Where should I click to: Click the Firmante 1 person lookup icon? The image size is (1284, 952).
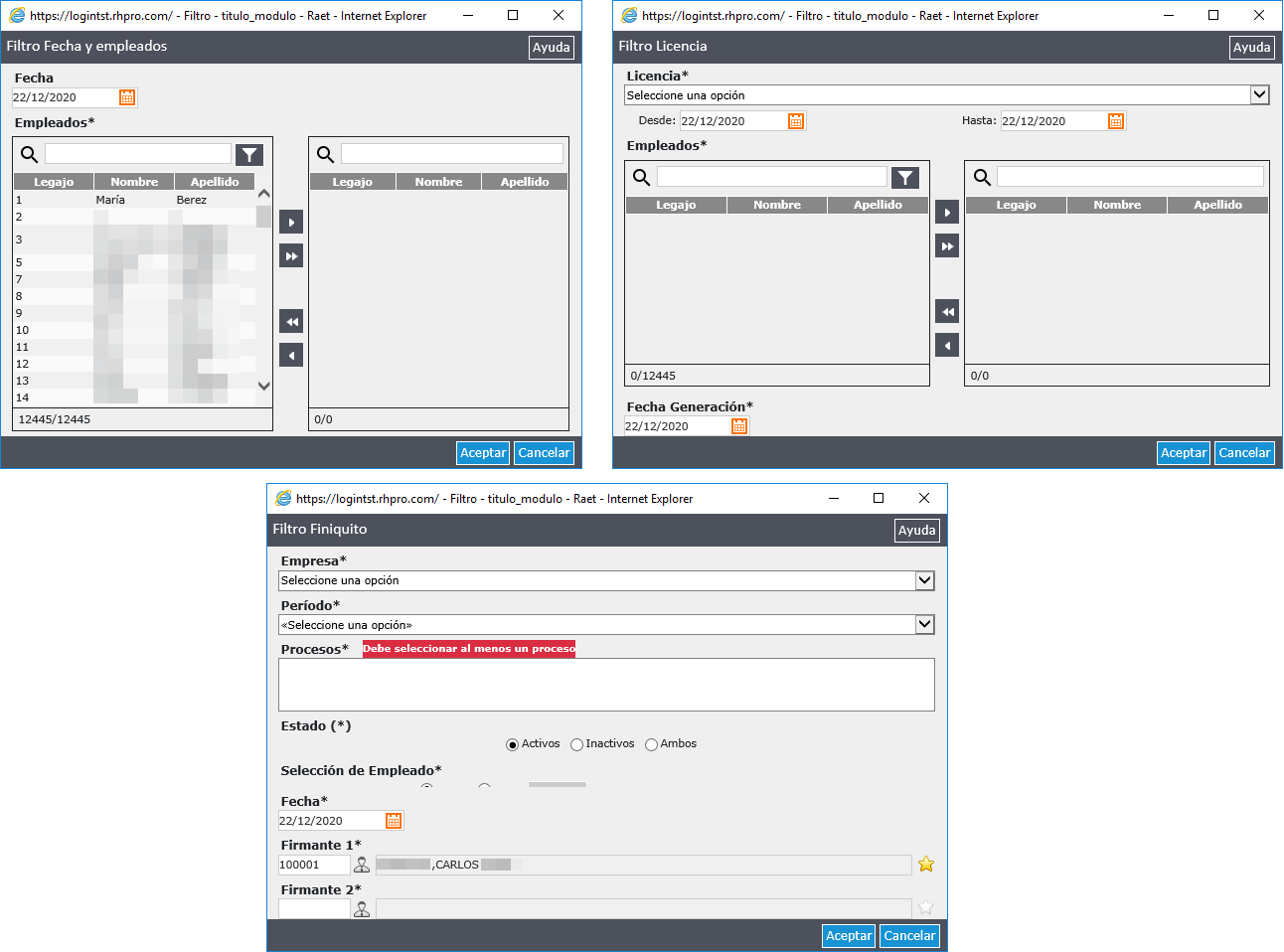pyautogui.click(x=362, y=865)
